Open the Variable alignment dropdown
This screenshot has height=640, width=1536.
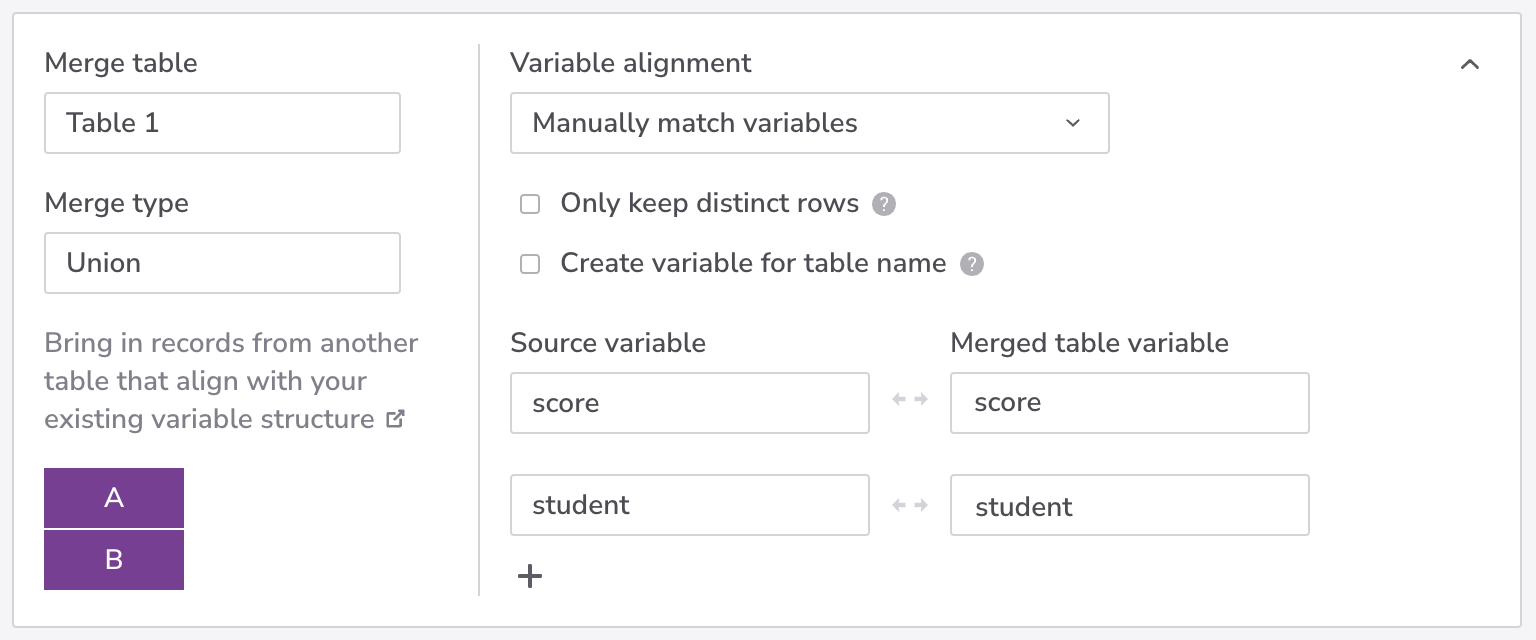click(x=809, y=123)
